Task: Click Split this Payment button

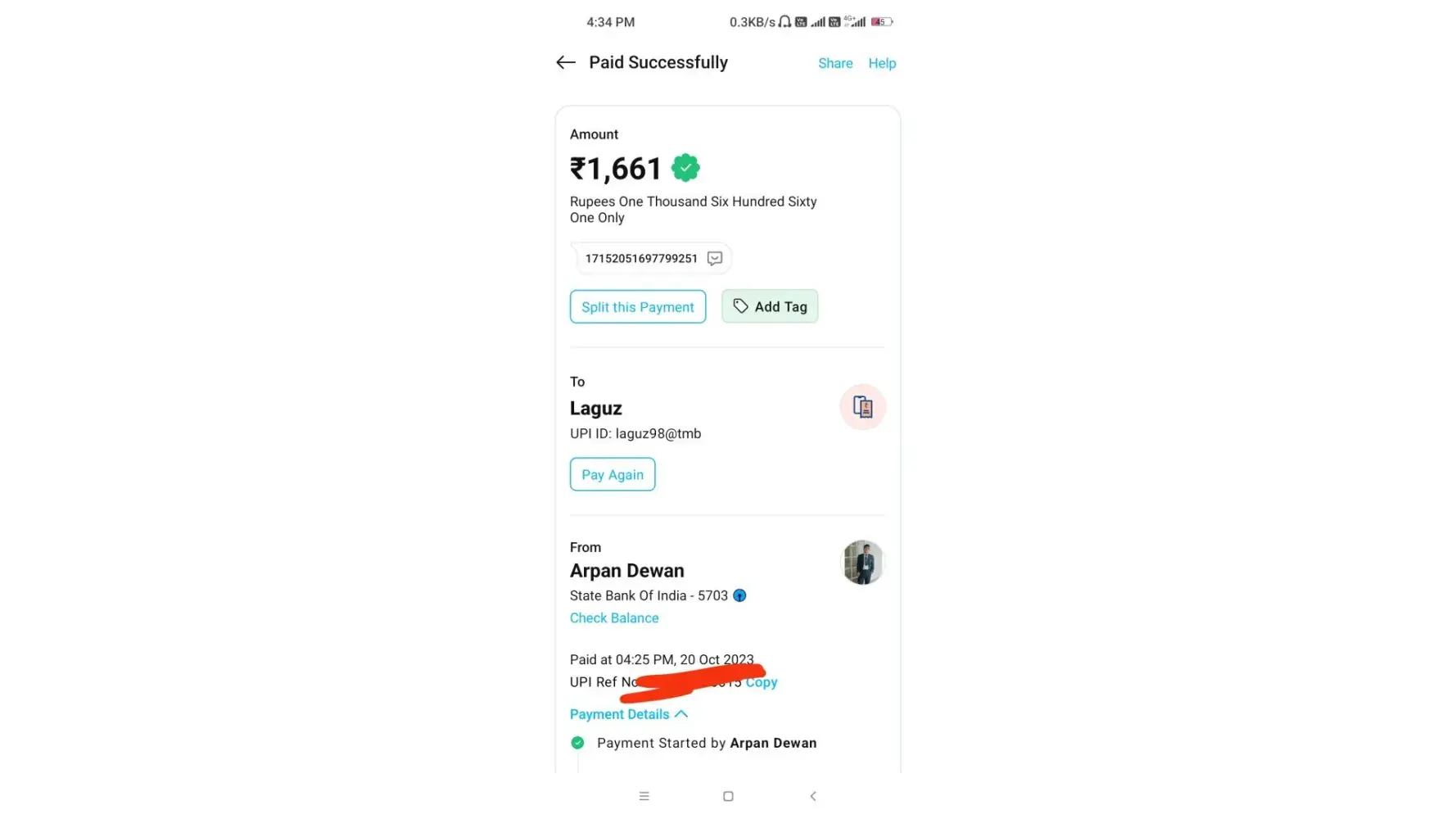Action: click(637, 307)
